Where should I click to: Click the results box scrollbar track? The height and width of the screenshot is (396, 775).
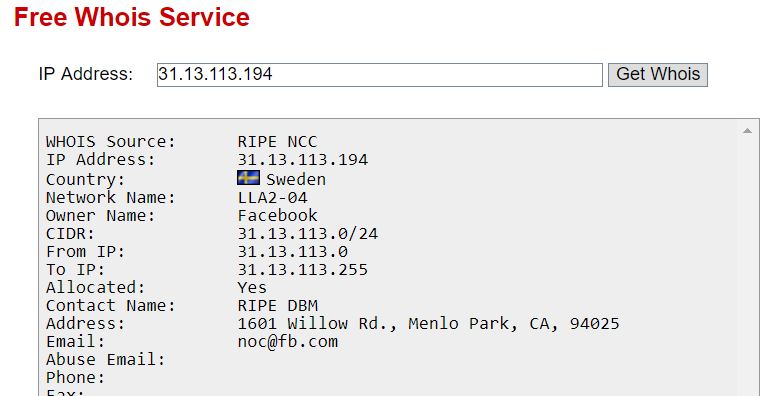click(x=747, y=267)
